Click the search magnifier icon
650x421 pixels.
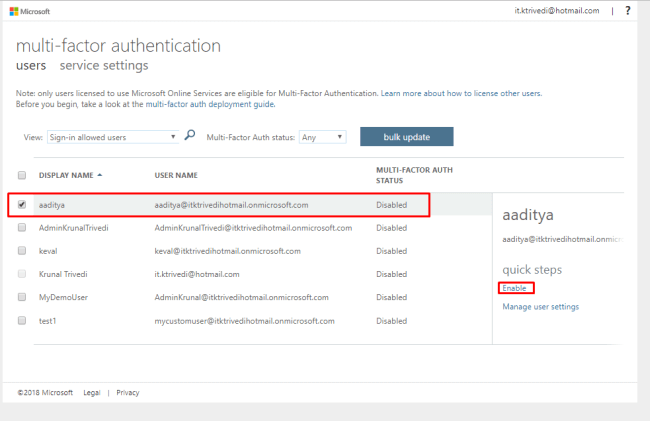[x=190, y=136]
